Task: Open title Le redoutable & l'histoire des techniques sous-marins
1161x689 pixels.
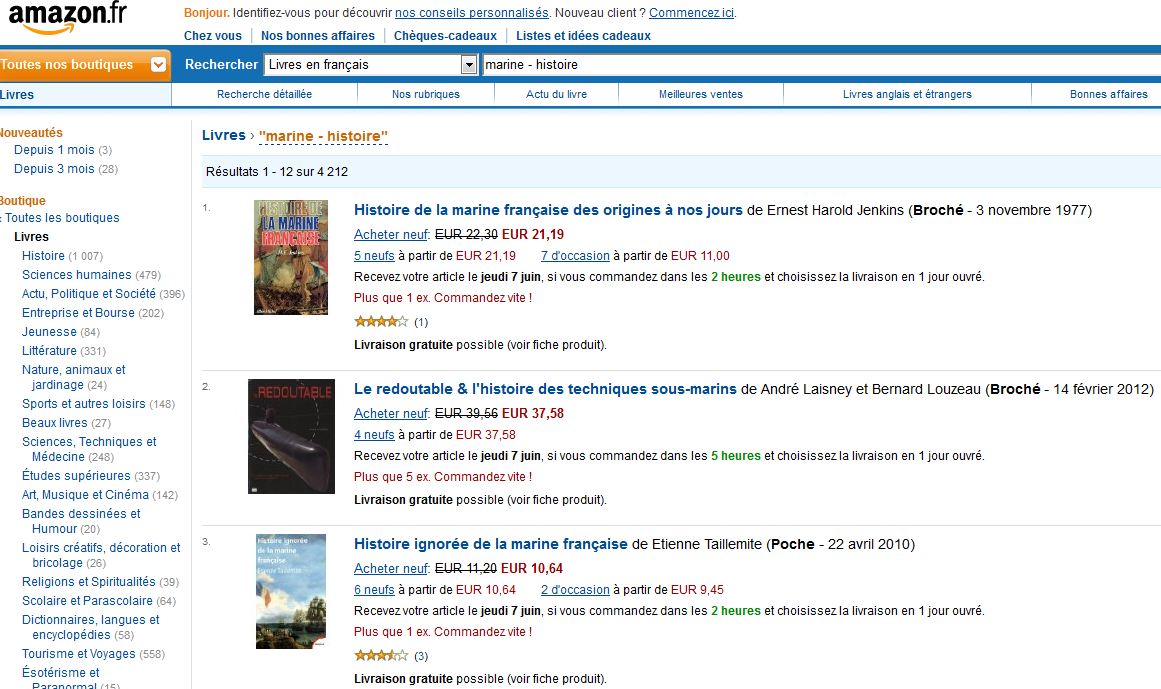Action: (x=545, y=389)
